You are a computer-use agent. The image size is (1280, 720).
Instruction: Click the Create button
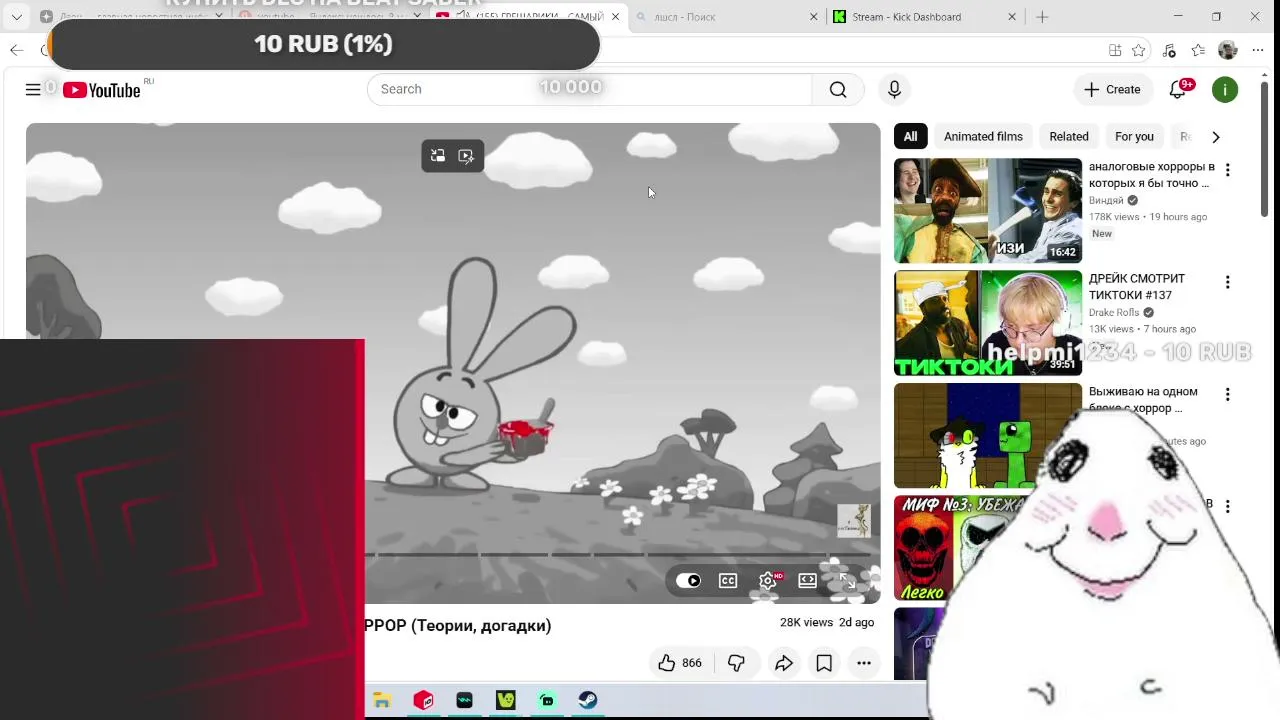pyautogui.click(x=1112, y=90)
